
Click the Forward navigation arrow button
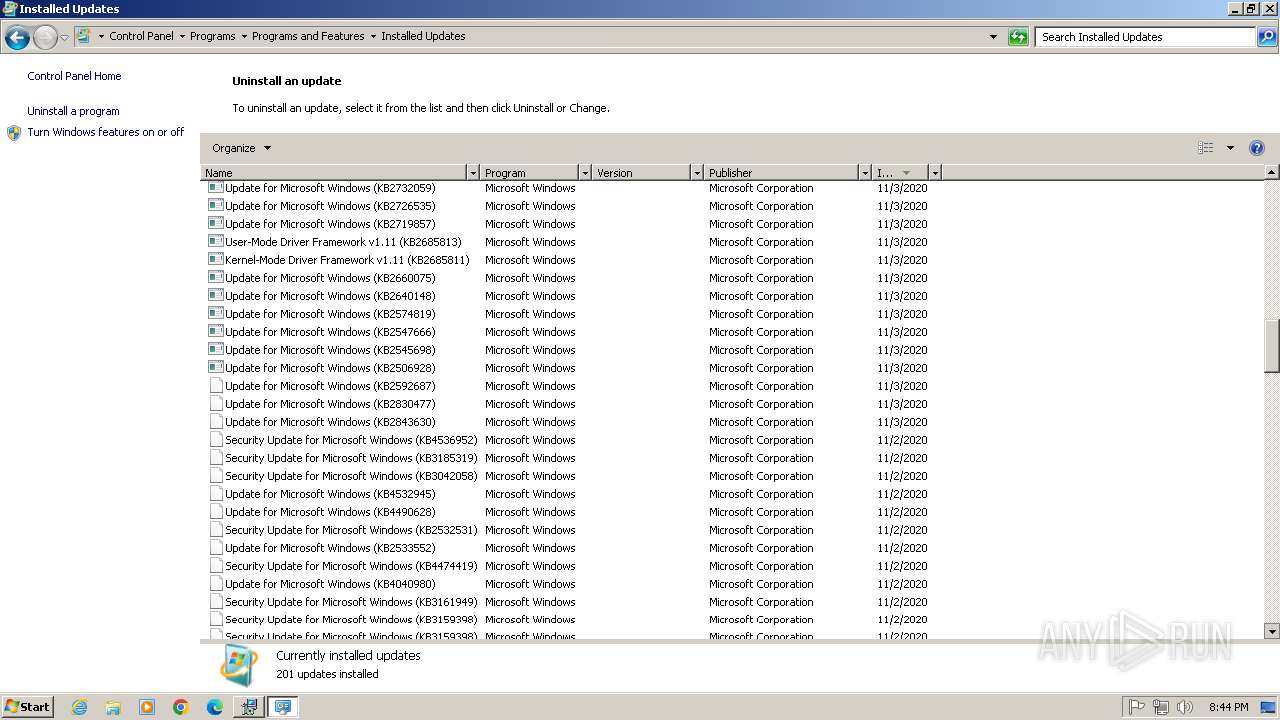pyautogui.click(x=45, y=38)
